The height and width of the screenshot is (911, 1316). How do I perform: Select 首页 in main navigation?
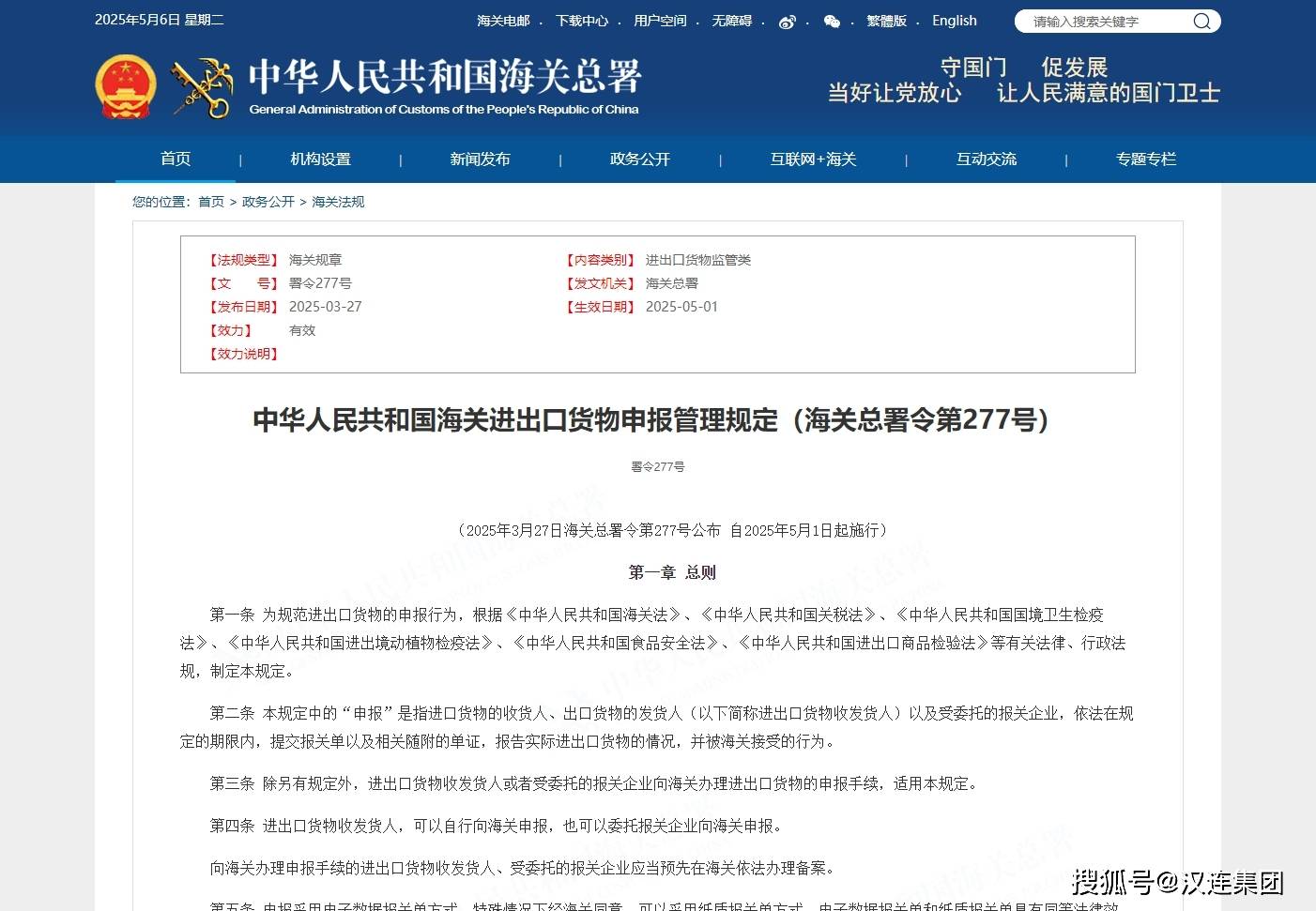pyautogui.click(x=176, y=159)
